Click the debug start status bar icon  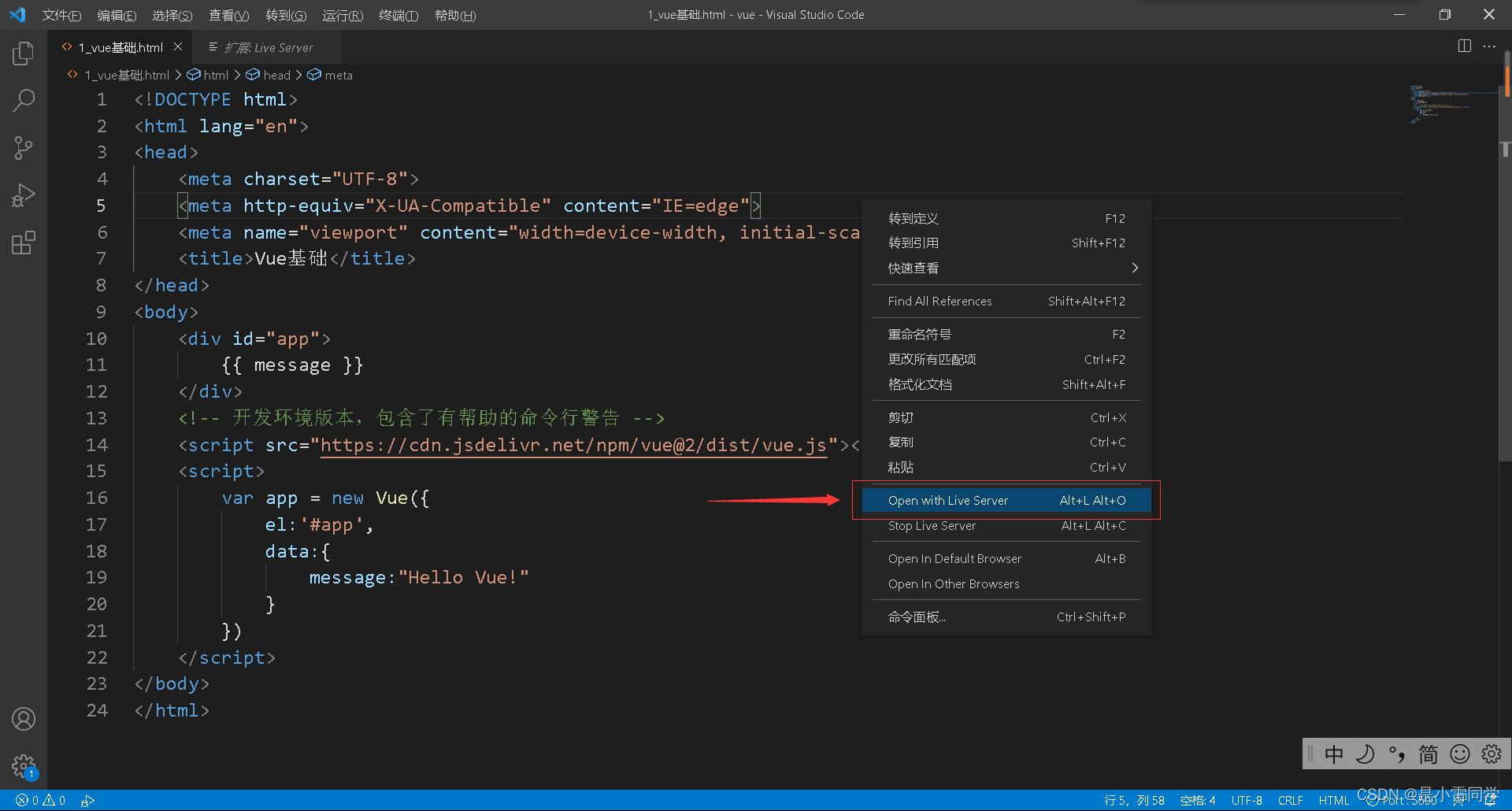[x=87, y=800]
